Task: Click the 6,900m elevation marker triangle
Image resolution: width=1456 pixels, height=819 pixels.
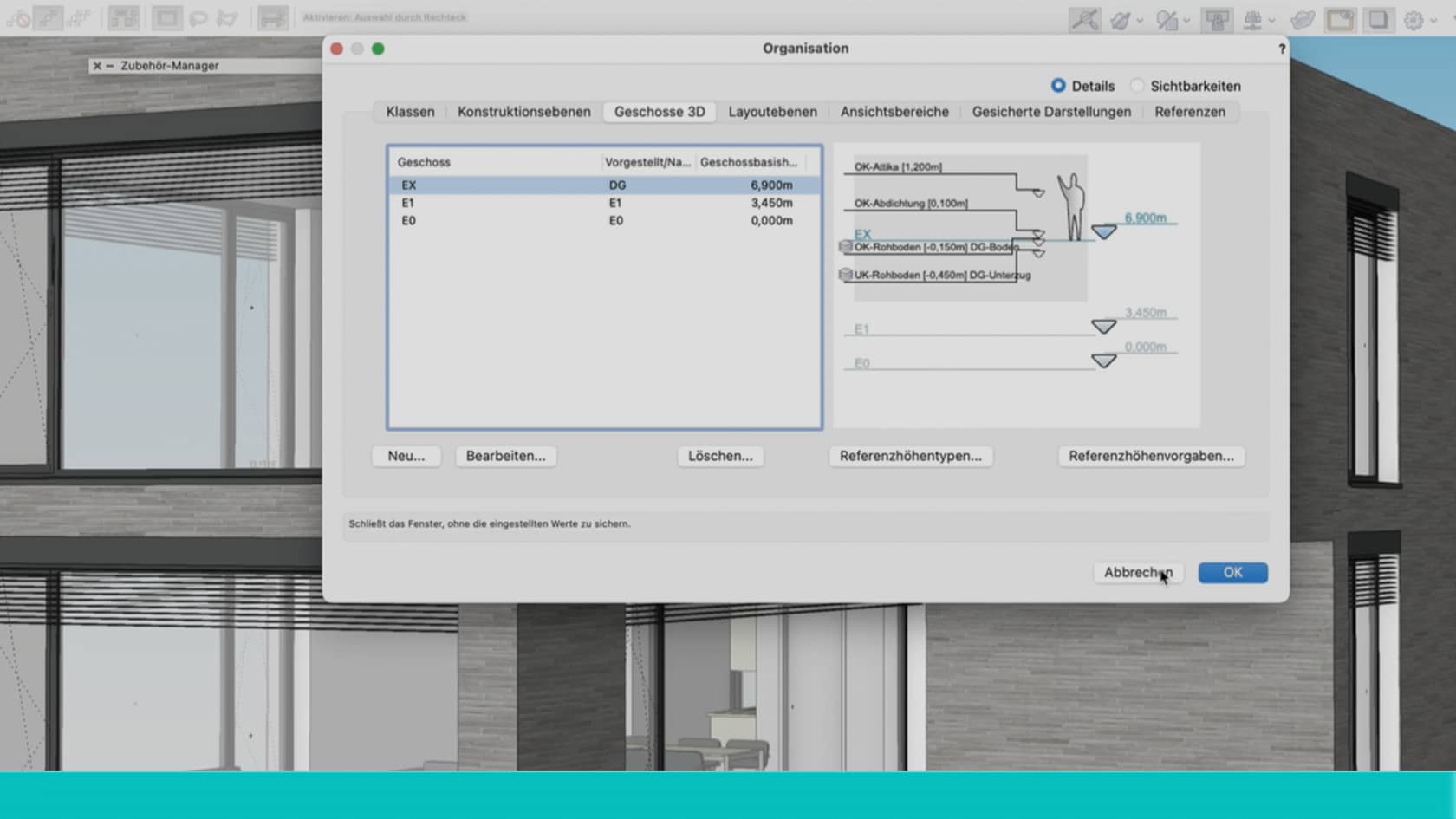Action: [x=1105, y=231]
